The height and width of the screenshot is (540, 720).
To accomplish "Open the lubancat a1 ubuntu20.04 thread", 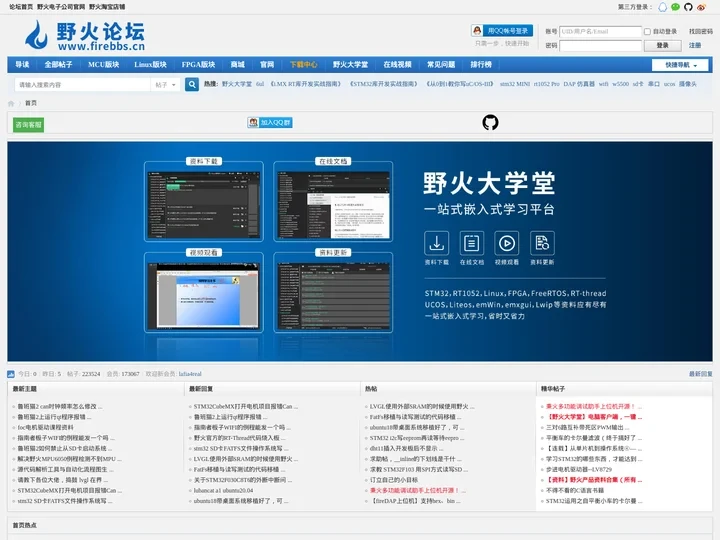I will 223,491.
